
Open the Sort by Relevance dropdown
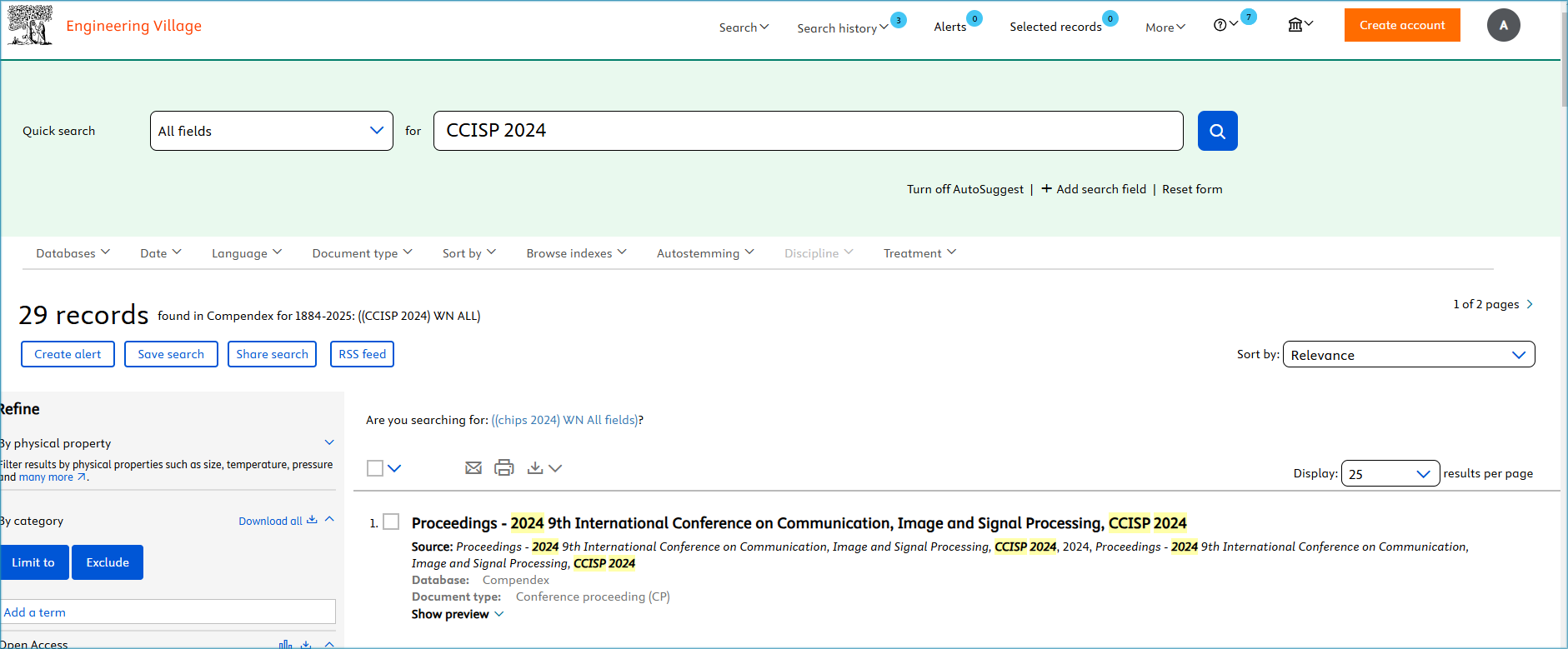(1408, 355)
